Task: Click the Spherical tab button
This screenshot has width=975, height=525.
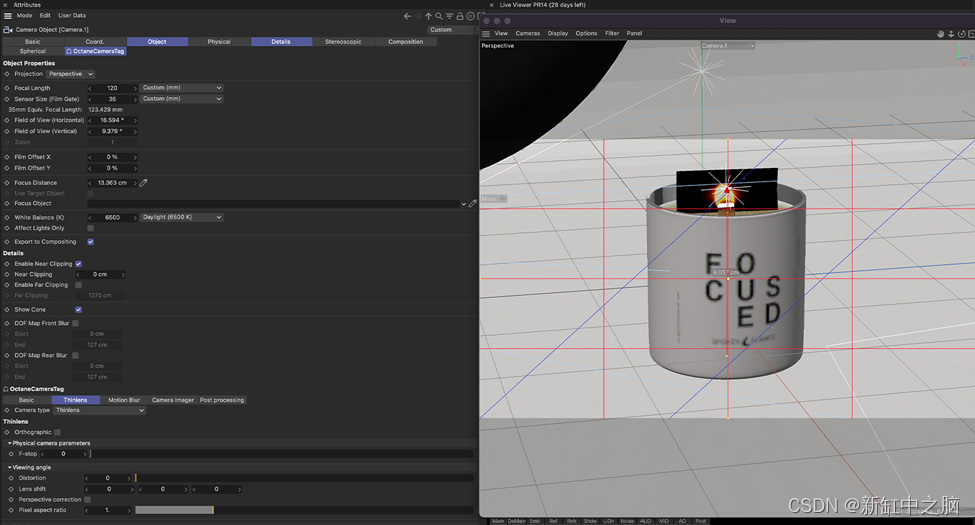Action: pyautogui.click(x=33, y=52)
